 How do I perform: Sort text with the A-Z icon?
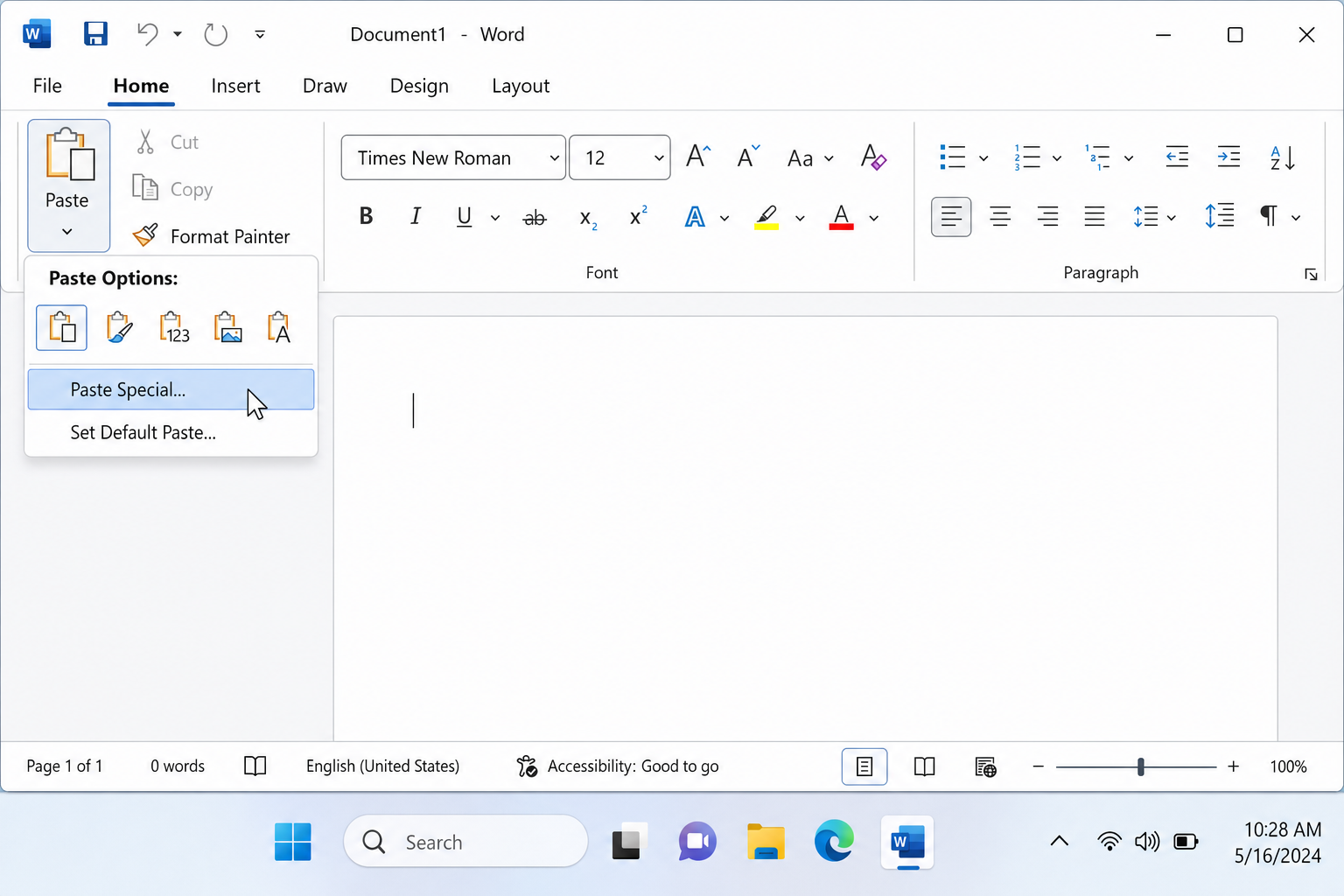[x=1282, y=157]
